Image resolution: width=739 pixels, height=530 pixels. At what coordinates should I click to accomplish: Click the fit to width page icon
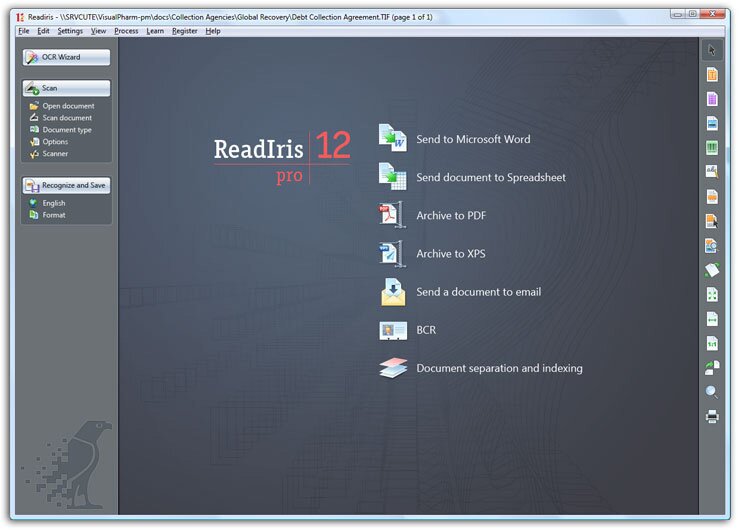tap(712, 319)
